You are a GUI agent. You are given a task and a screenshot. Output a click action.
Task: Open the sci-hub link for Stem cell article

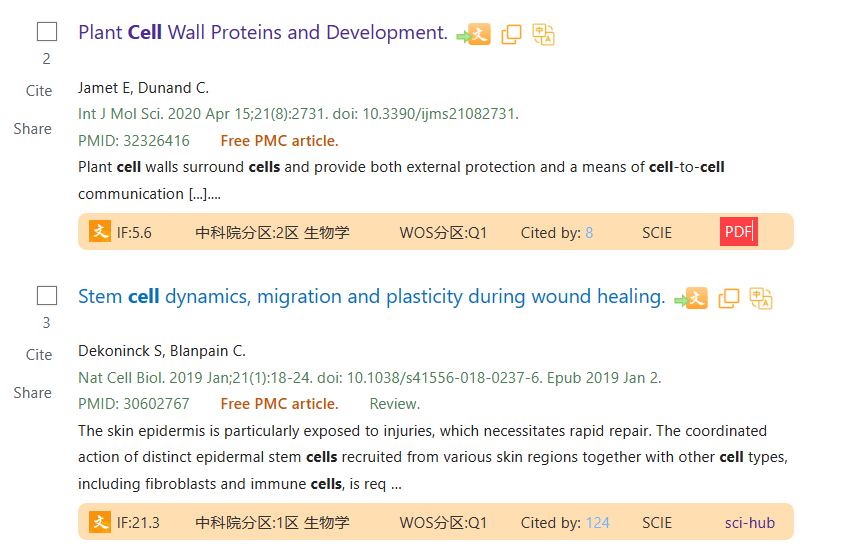click(x=750, y=523)
